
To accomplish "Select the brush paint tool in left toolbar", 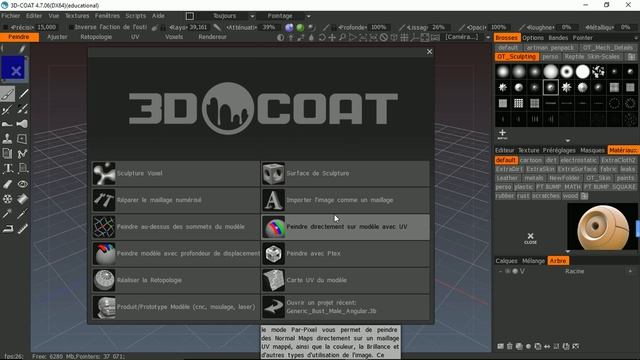I will [7, 94].
